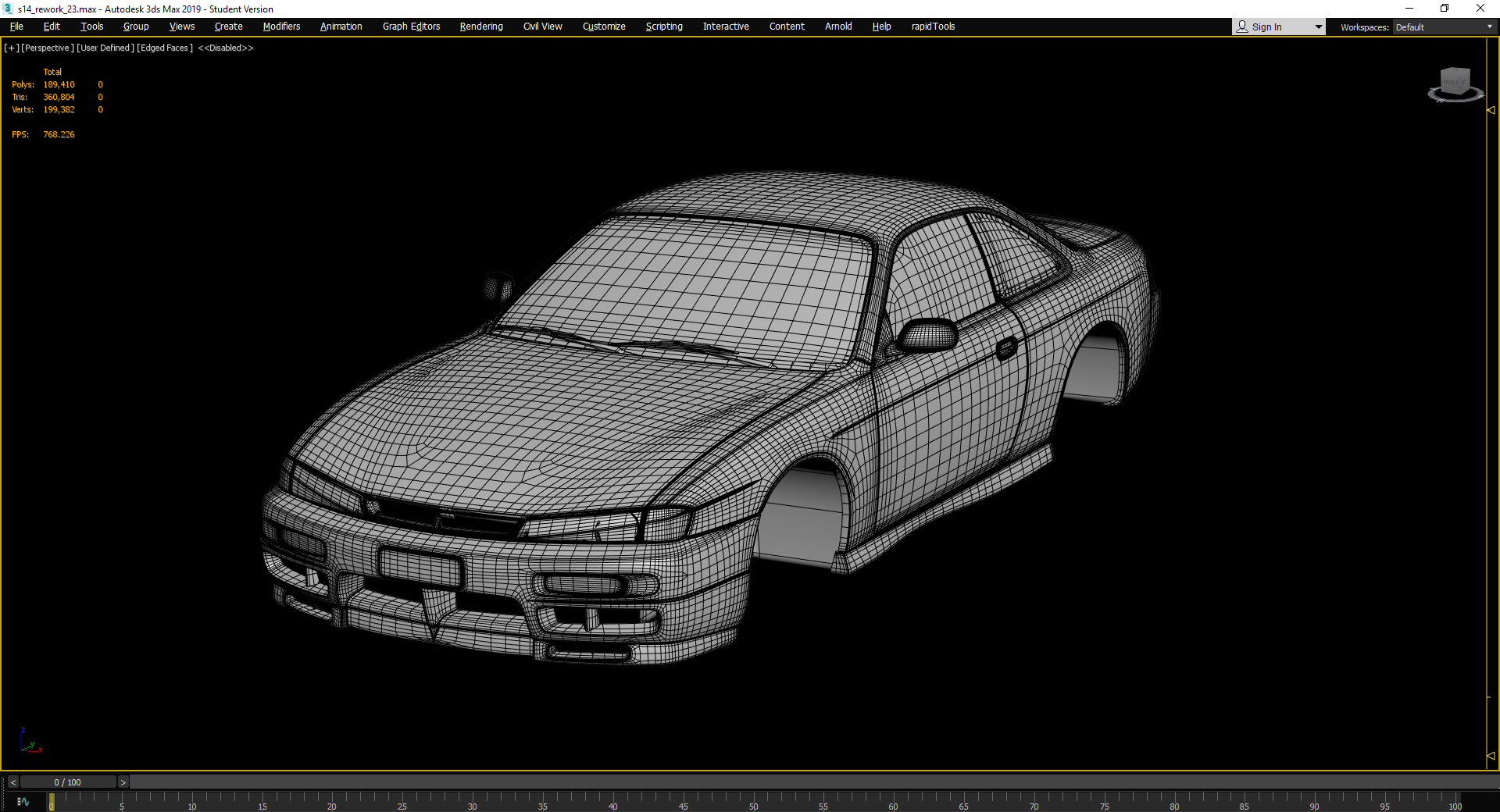Open the Civil View menu

543,27
